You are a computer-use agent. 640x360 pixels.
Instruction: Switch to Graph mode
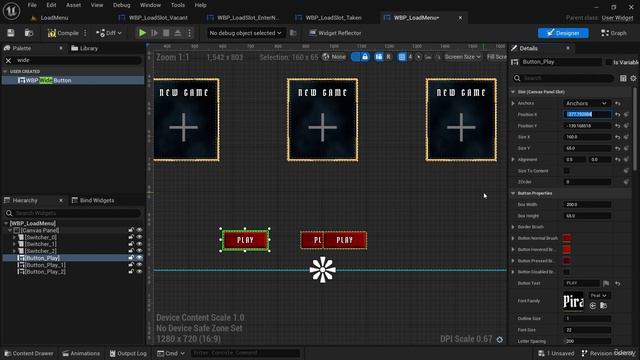point(614,33)
